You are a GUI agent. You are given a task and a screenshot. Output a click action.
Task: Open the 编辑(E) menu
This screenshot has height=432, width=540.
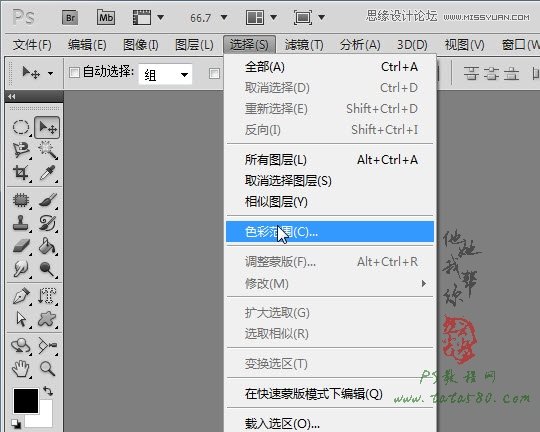87,45
